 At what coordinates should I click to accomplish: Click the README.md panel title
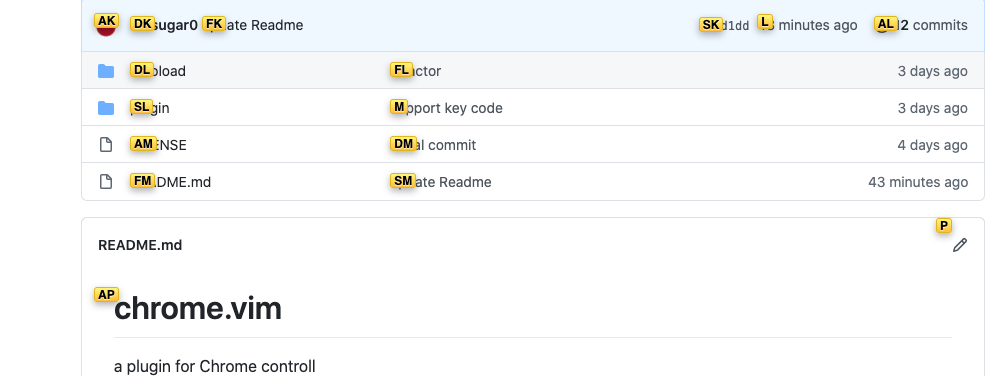pos(140,245)
